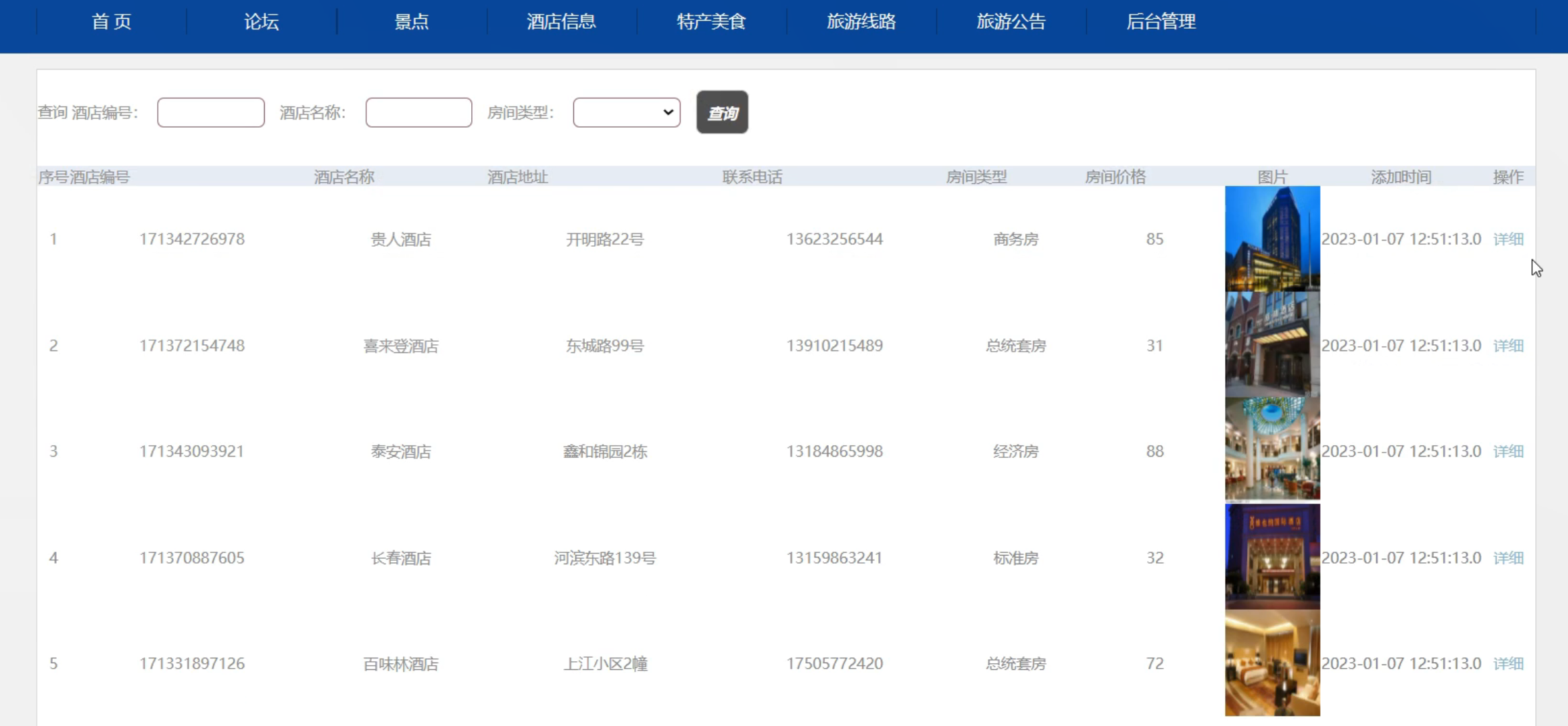Image resolution: width=1568 pixels, height=726 pixels.
Task: Click the 泰安酒店 lobby thumbnail image
Action: click(x=1272, y=449)
